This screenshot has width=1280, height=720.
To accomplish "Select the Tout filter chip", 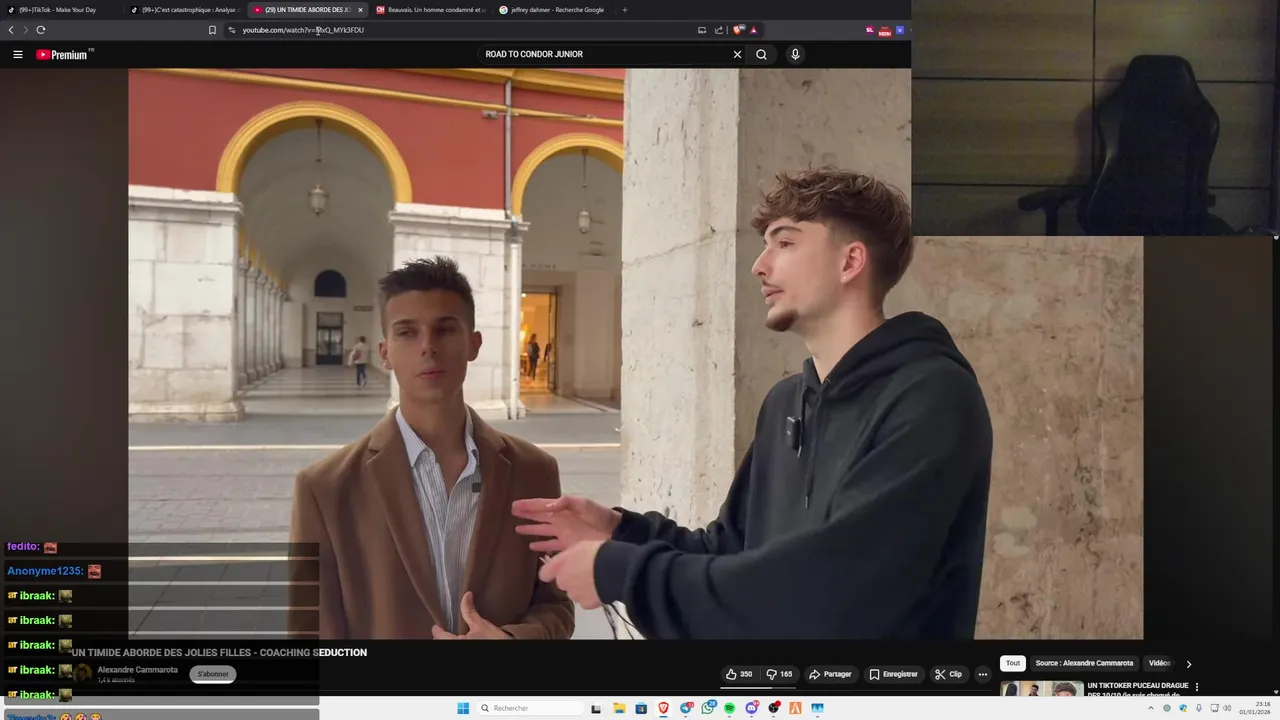I will (x=1013, y=663).
